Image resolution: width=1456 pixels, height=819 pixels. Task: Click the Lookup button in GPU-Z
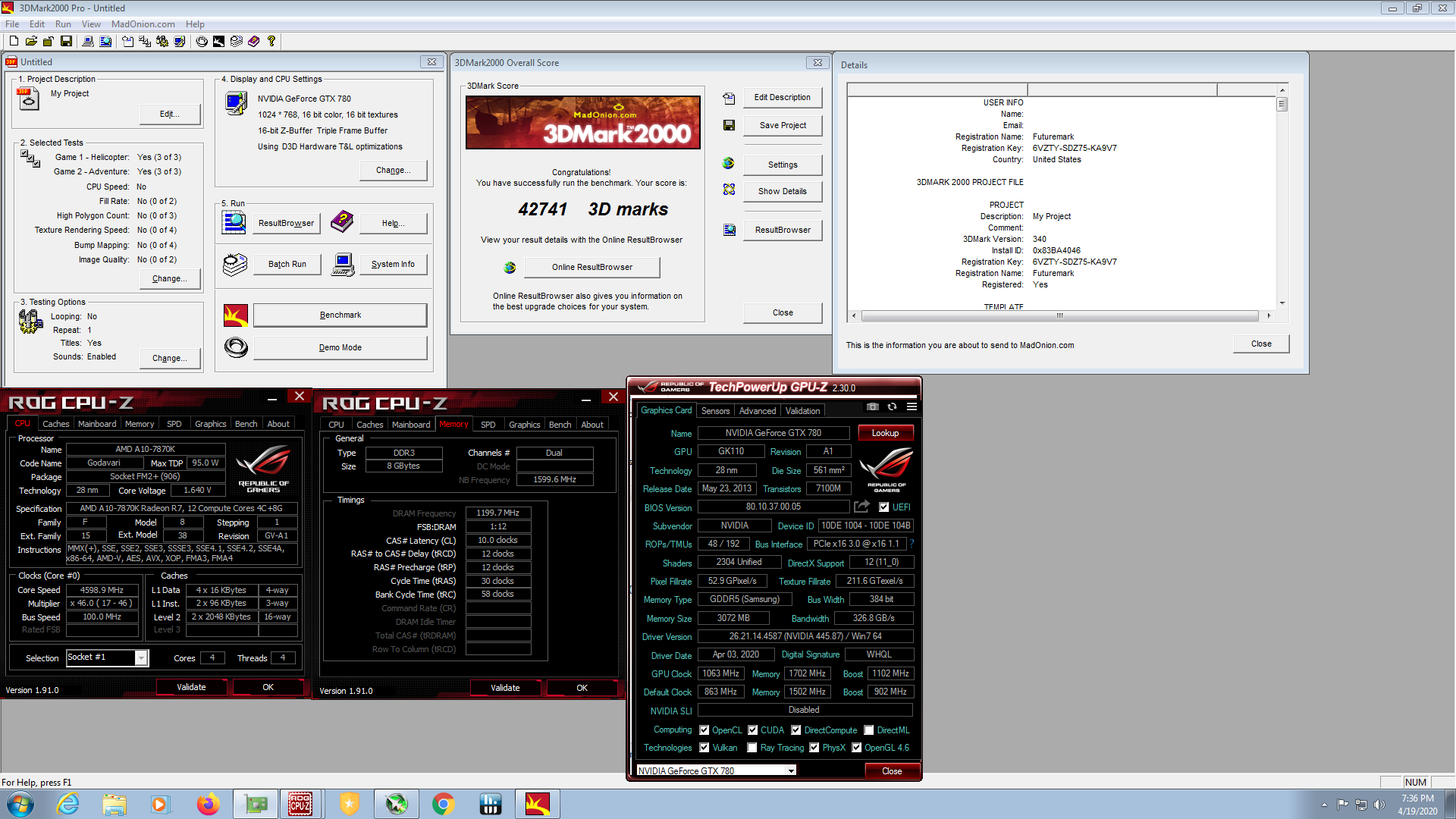tap(885, 433)
